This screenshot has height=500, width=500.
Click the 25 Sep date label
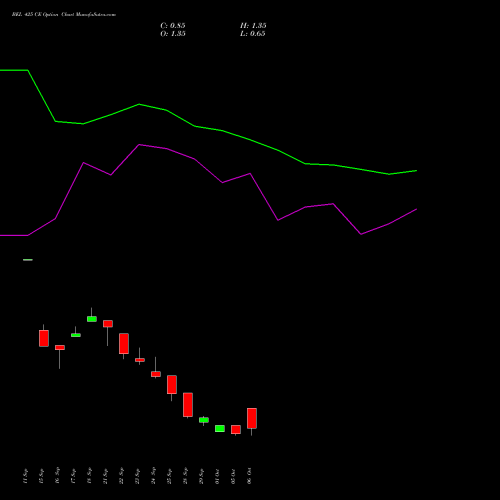coord(169,476)
